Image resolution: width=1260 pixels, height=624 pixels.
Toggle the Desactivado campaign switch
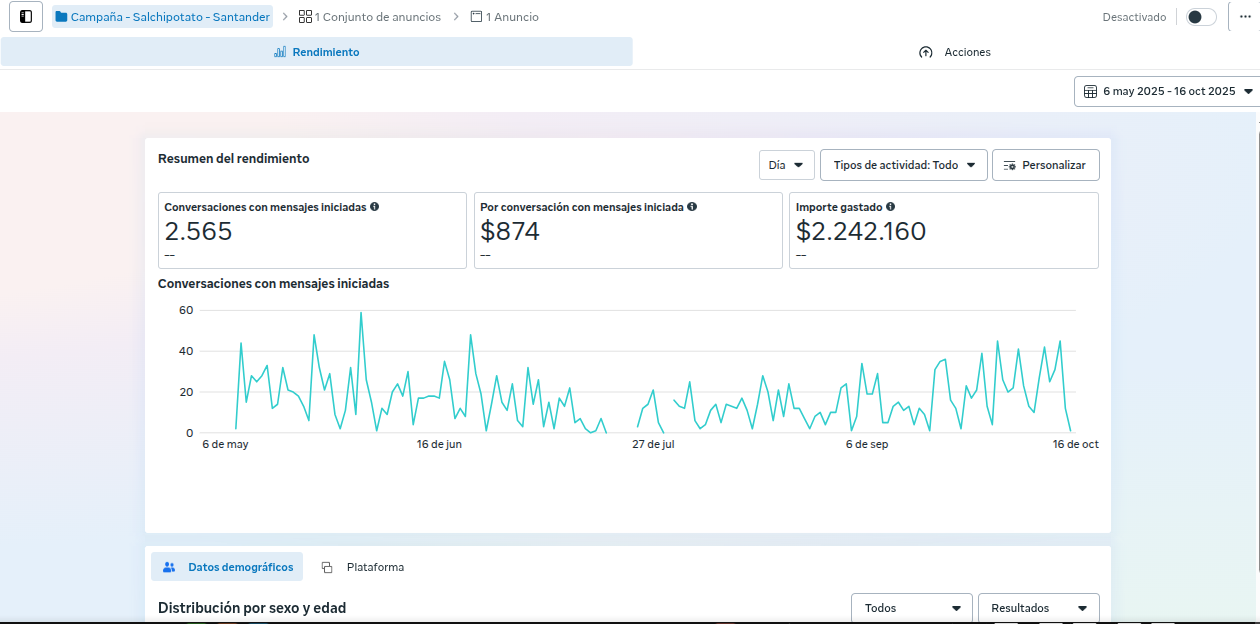pos(1201,17)
